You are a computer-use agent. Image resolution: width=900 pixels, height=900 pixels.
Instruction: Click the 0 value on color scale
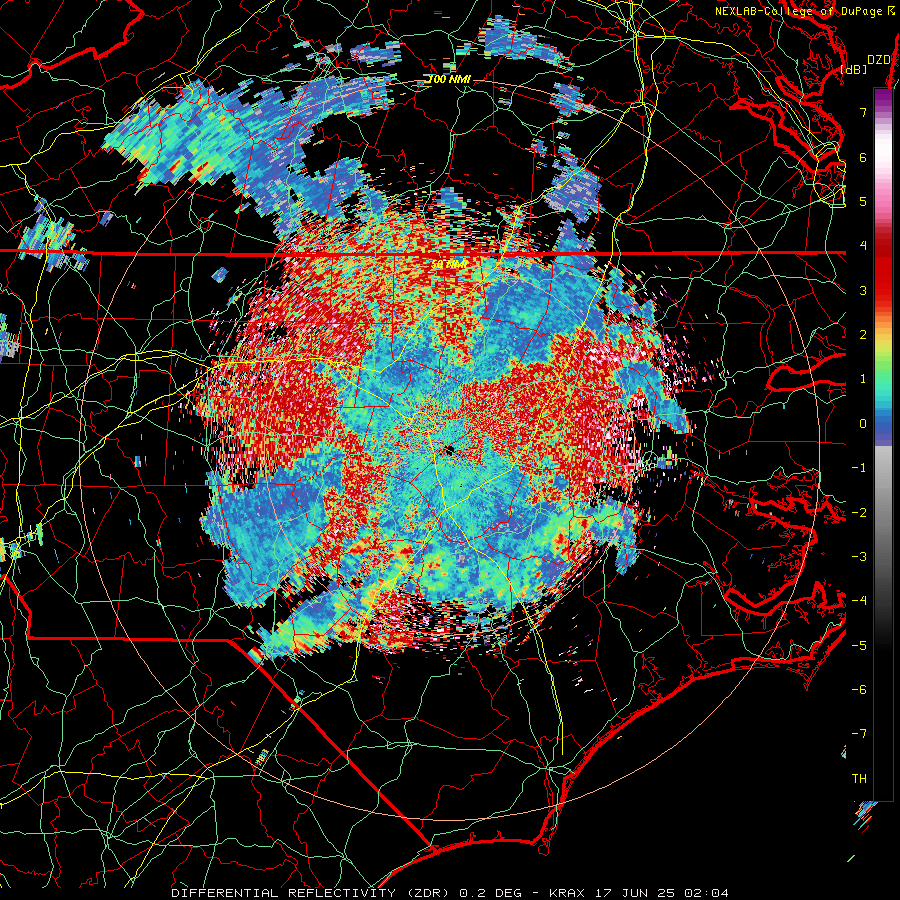point(863,424)
